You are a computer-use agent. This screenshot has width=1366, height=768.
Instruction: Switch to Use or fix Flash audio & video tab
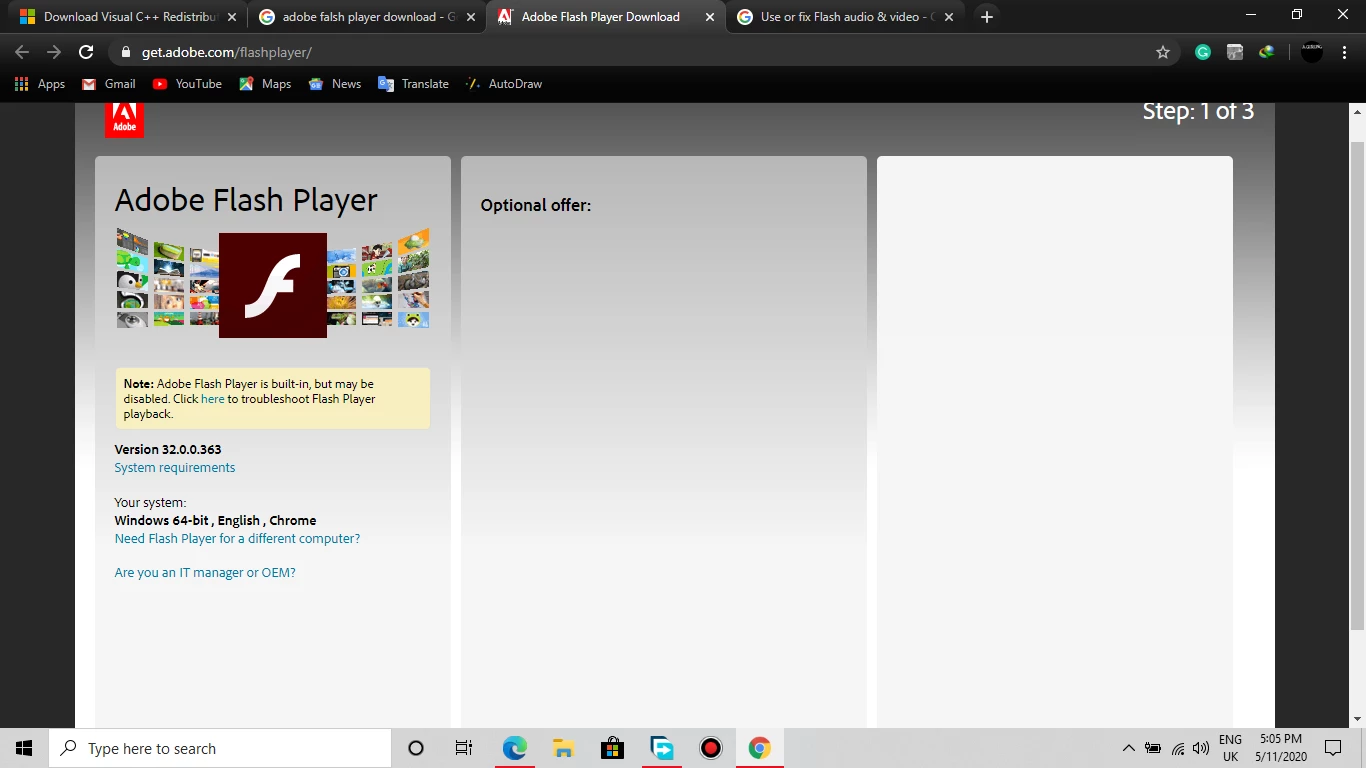coord(845,17)
